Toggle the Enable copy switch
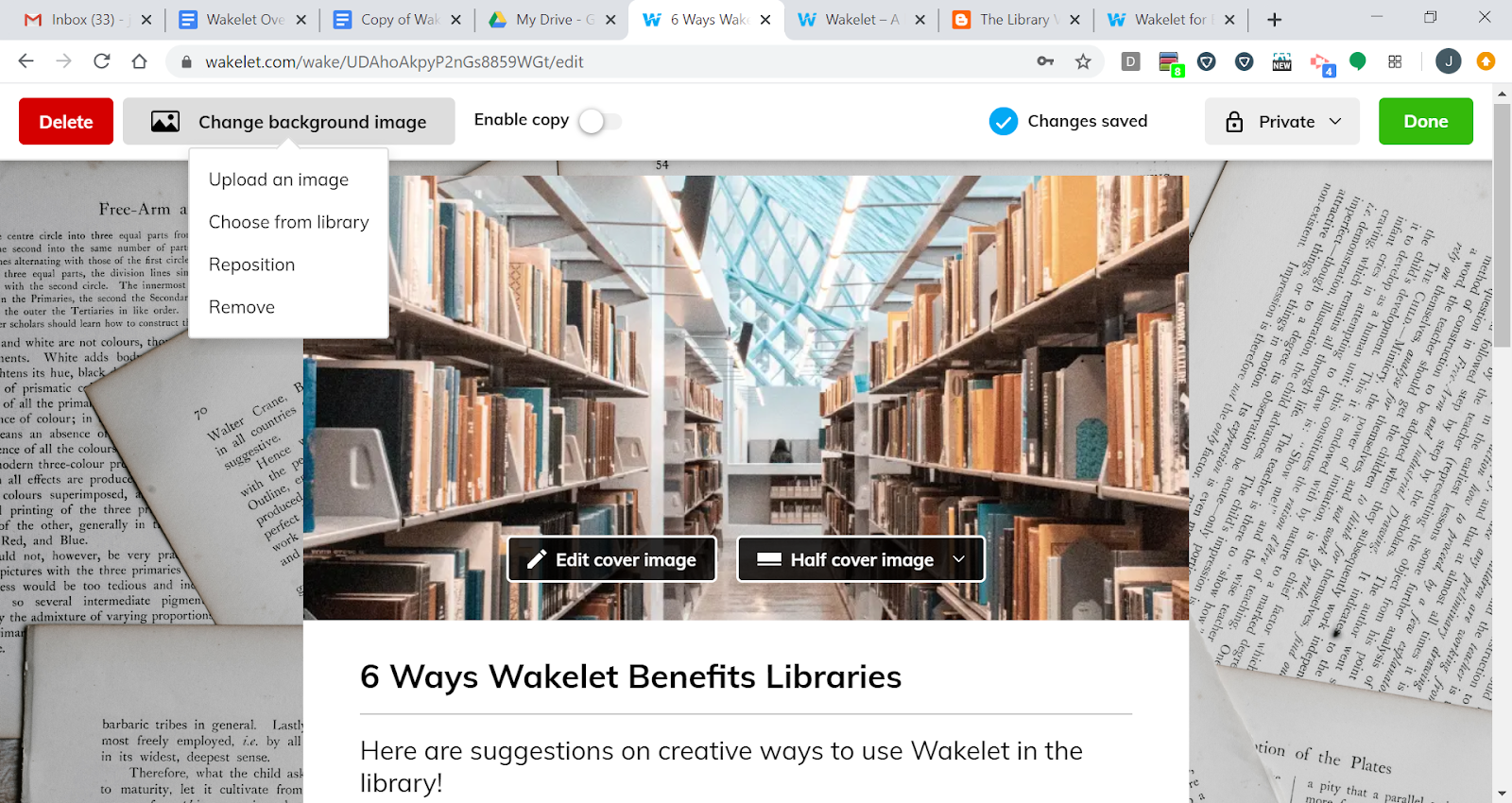This screenshot has width=1512, height=803. point(600,121)
